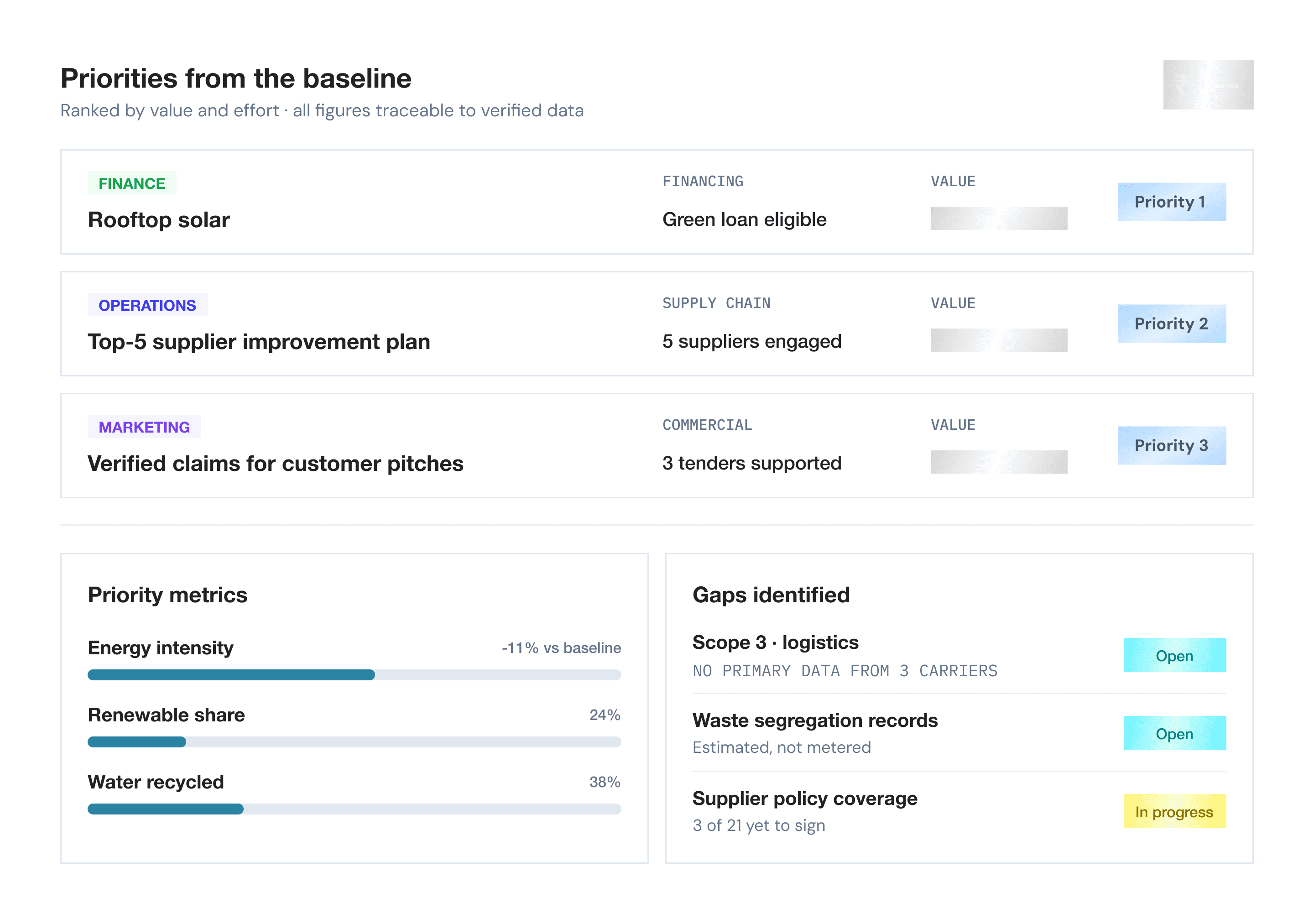The height and width of the screenshot is (924, 1314).
Task: Click the In progress status badge
Action: [1174, 812]
